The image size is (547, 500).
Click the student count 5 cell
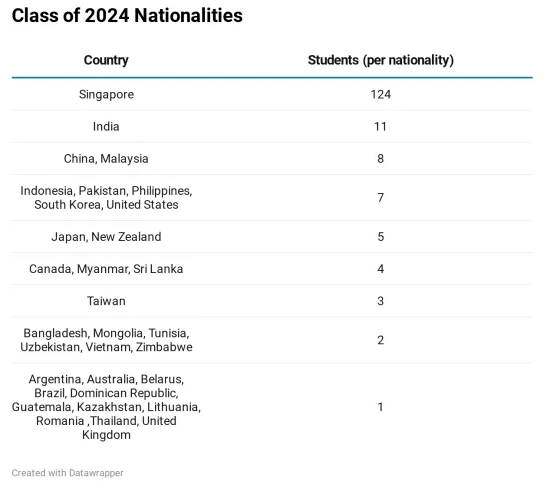tap(381, 237)
